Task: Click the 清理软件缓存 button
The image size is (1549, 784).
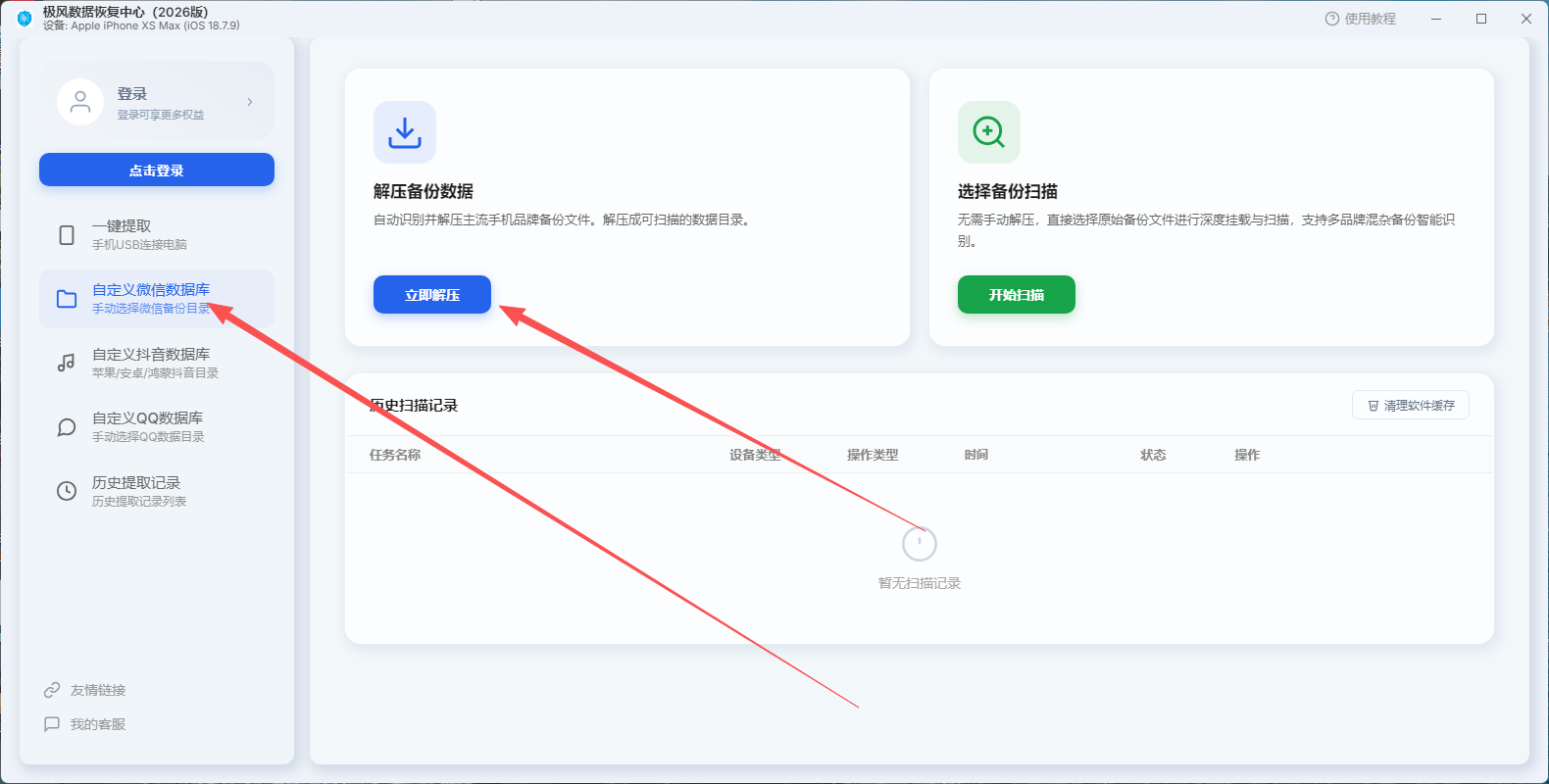Action: tap(1411, 405)
